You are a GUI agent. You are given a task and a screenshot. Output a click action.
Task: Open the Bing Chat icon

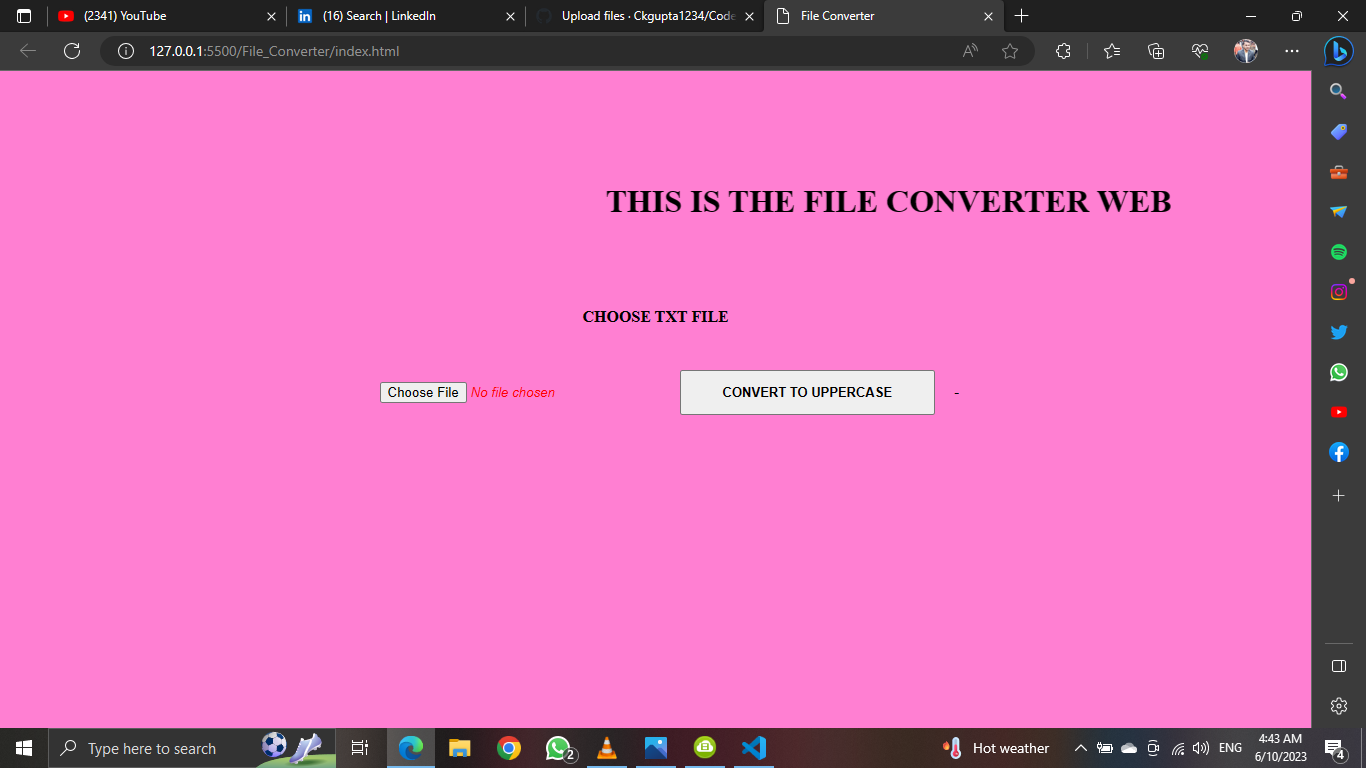click(x=1338, y=52)
